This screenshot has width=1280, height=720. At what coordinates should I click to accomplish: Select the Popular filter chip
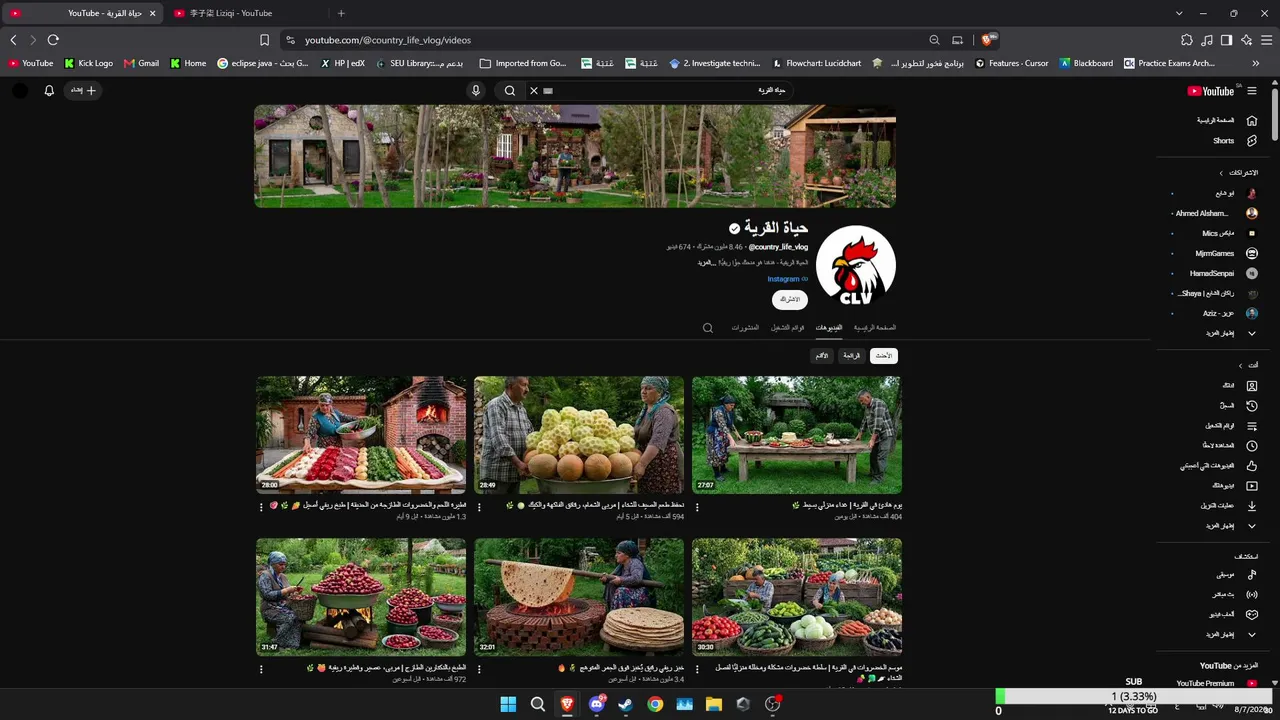pos(851,356)
